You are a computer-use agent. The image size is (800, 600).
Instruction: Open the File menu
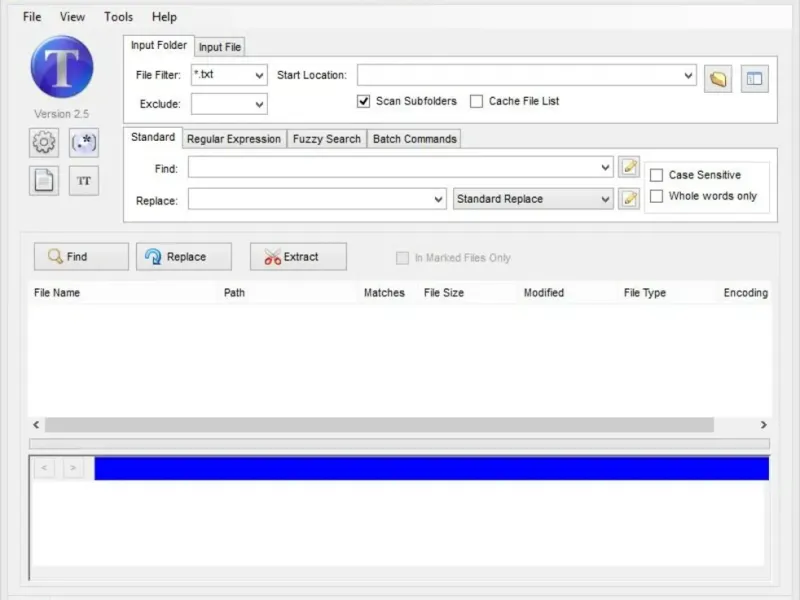(32, 17)
